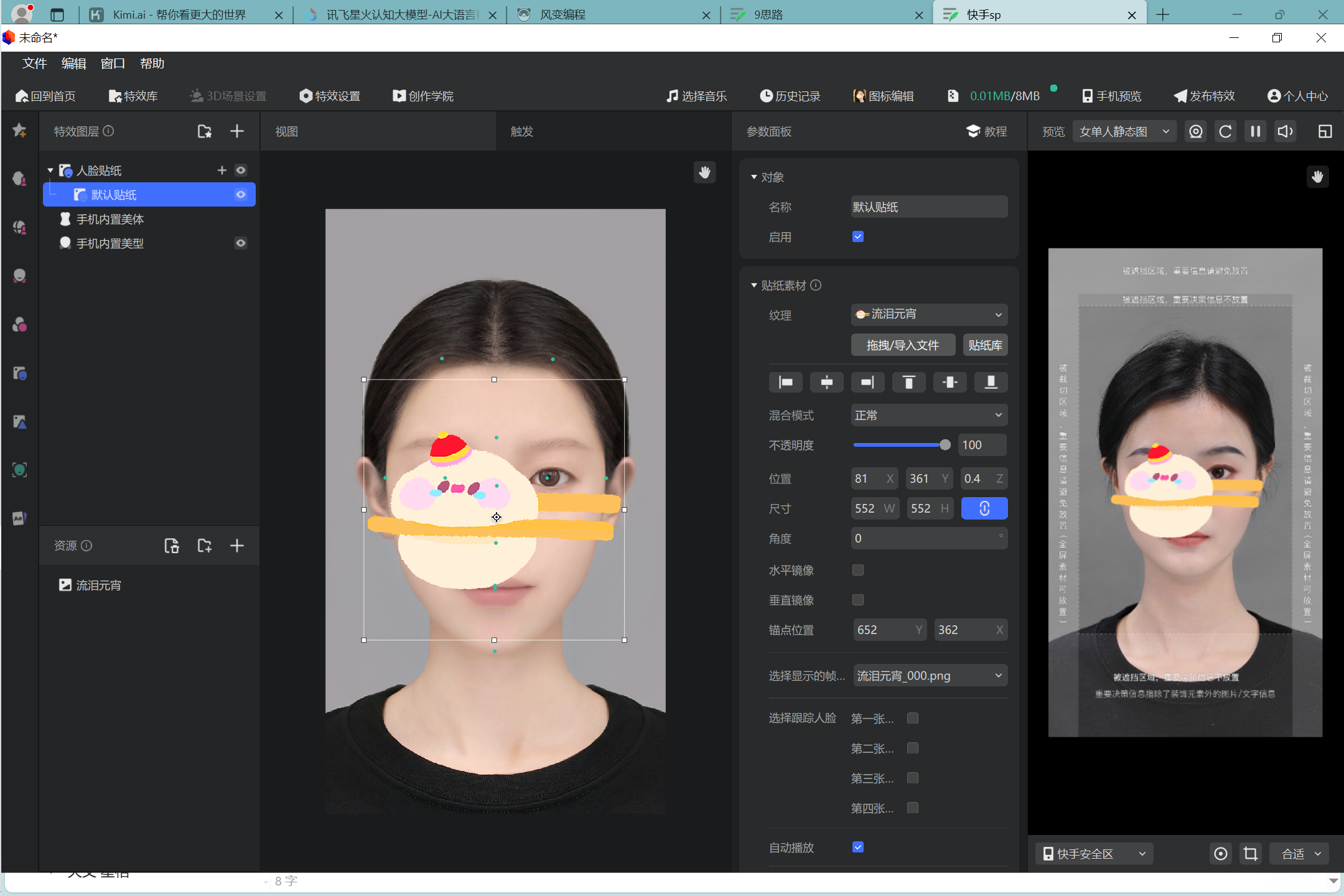
Task: Click the info icon next to 贴纸素材
Action: click(x=816, y=285)
